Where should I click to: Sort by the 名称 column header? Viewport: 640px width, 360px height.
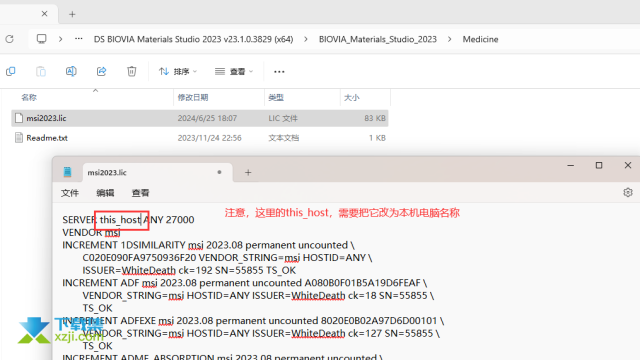pyautogui.click(x=29, y=98)
